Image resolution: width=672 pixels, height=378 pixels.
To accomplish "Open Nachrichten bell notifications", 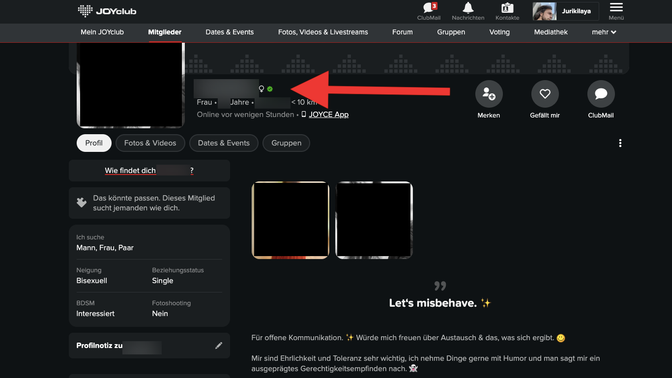I will pos(468,11).
